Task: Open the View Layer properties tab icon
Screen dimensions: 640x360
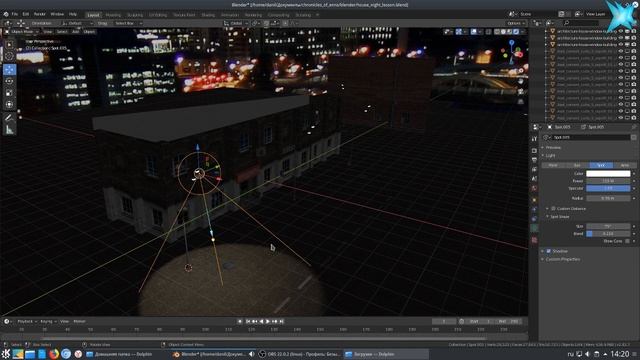Action: pyautogui.click(x=534, y=169)
